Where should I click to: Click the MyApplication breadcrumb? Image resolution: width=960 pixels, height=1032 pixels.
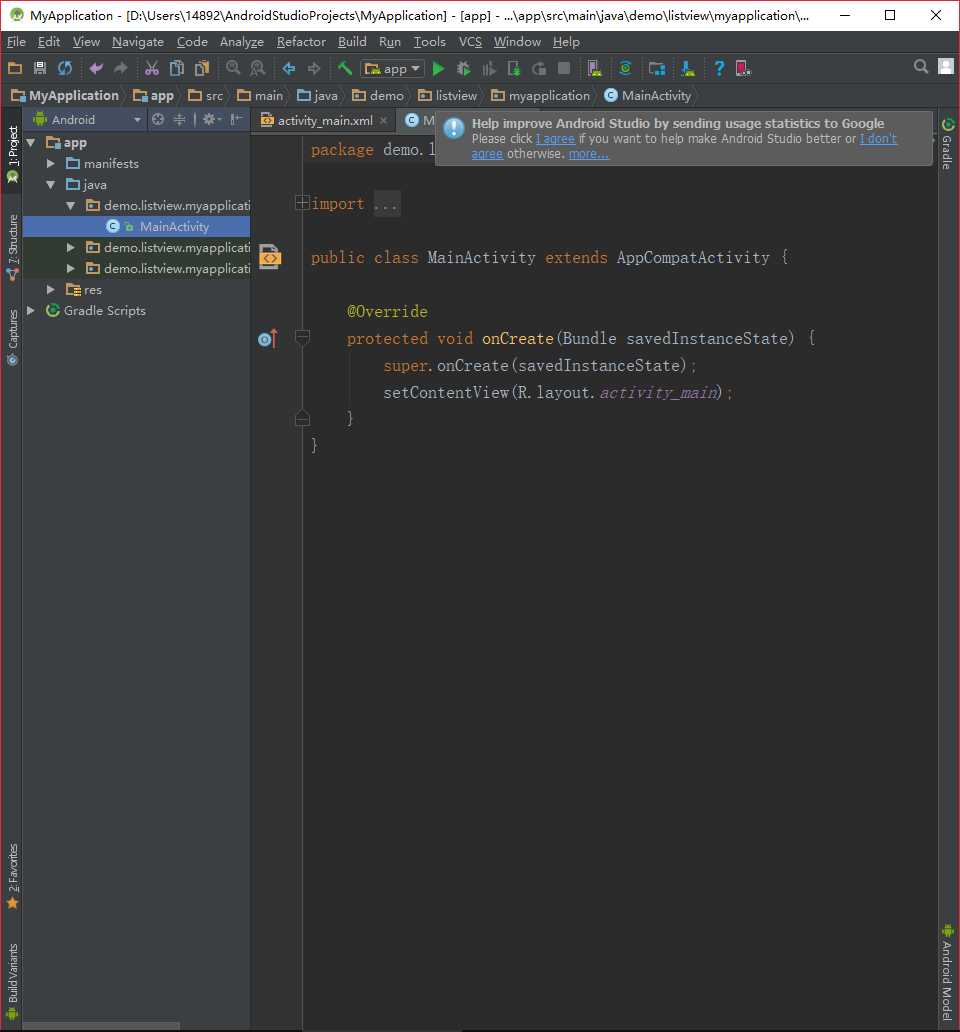[x=65, y=96]
